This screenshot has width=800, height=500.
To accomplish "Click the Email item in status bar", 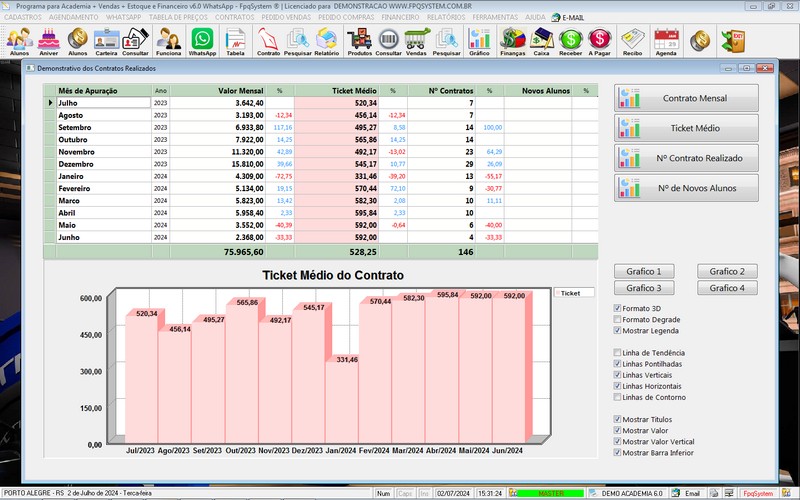I will click(686, 493).
